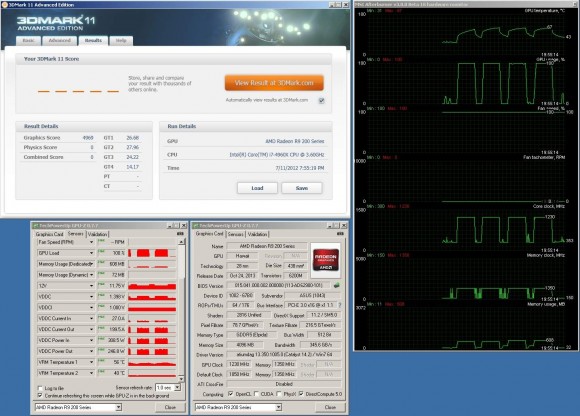Click Close button in GPU-Z card info window
The width and height of the screenshot is (580, 416).
pyautogui.click(x=330, y=407)
